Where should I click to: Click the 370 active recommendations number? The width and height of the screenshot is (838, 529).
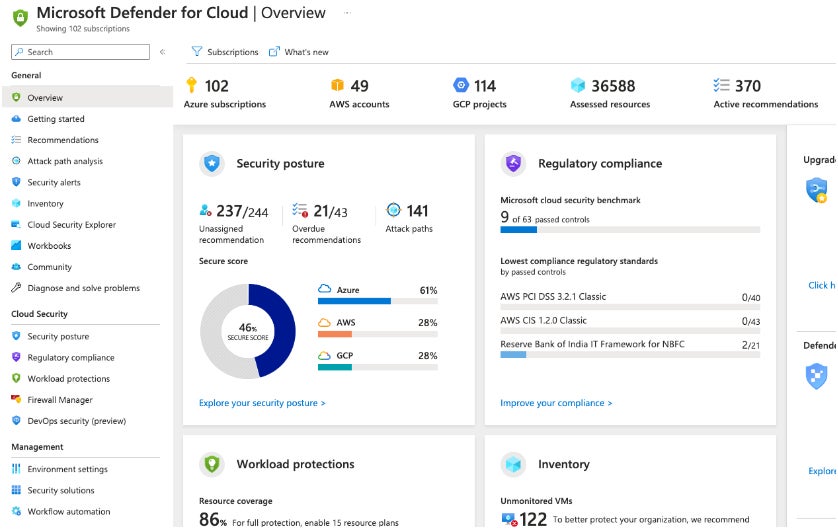pyautogui.click(x=748, y=85)
